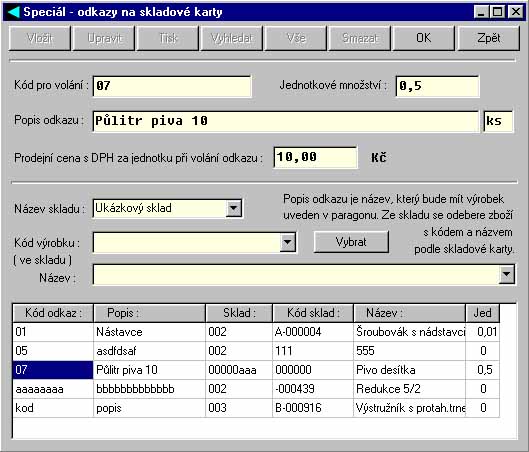Click the 0,01 quantity cell

pyautogui.click(x=482, y=332)
